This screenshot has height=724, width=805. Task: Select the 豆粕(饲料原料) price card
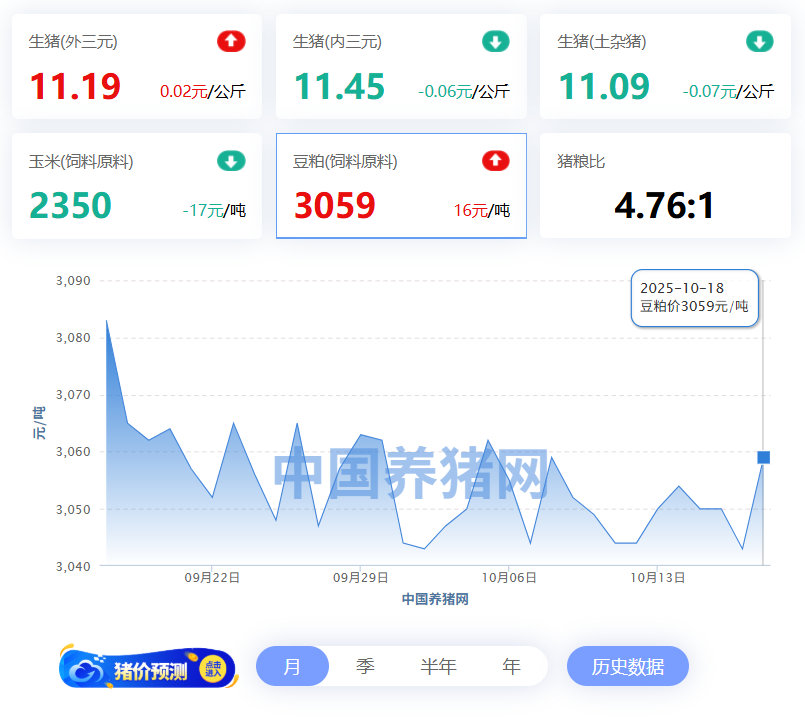401,186
